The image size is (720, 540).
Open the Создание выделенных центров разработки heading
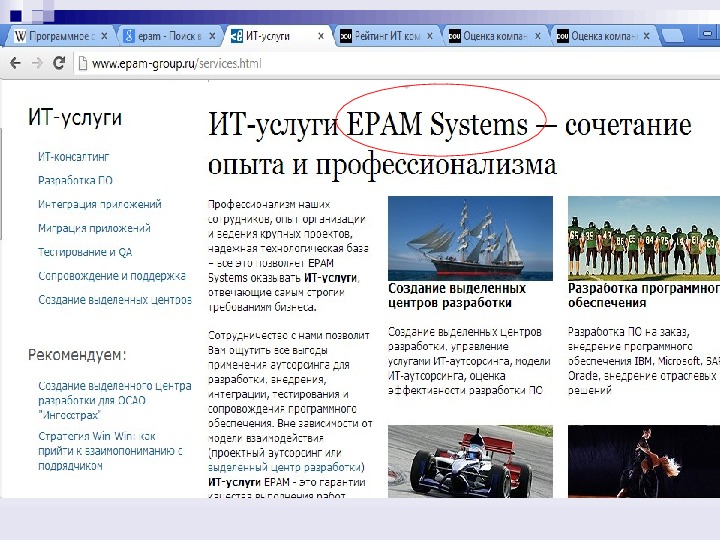[x=457, y=295]
